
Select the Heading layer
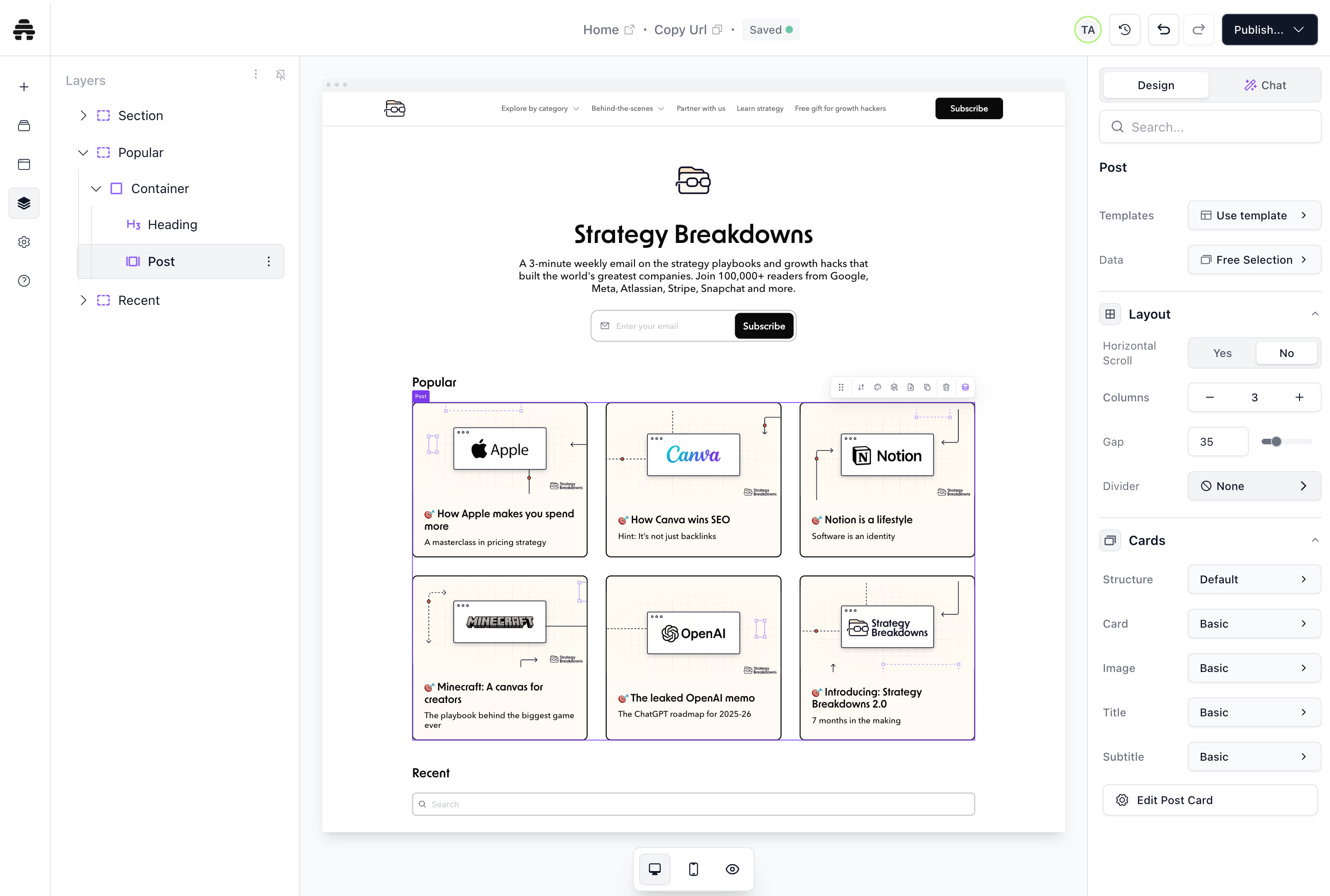pyautogui.click(x=172, y=224)
